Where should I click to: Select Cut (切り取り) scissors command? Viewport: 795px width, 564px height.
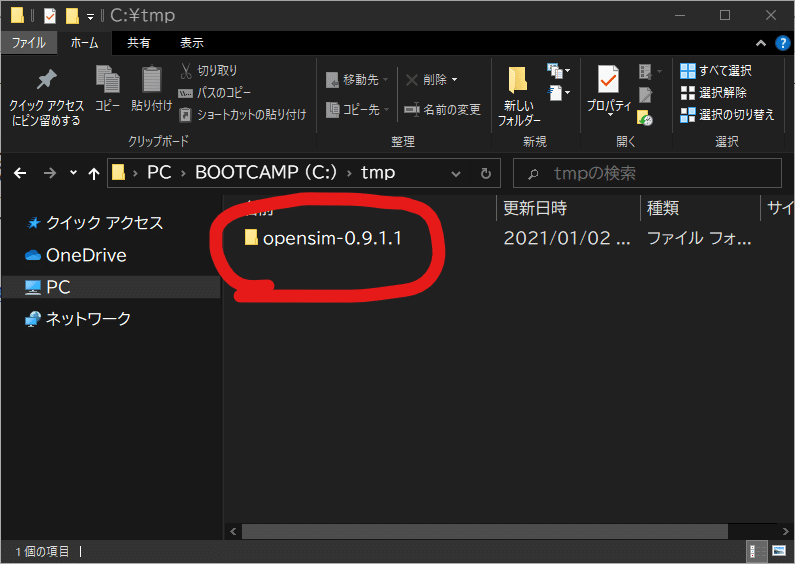click(208, 70)
